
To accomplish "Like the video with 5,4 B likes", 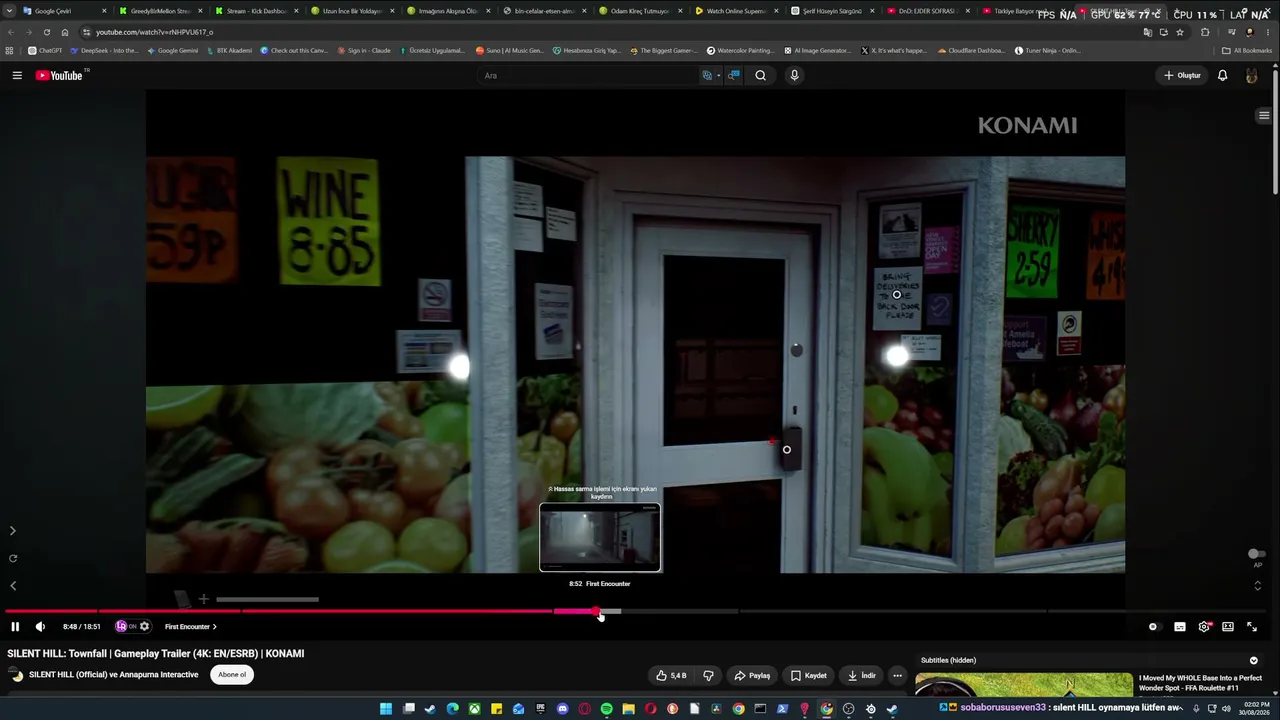I will (x=671, y=675).
